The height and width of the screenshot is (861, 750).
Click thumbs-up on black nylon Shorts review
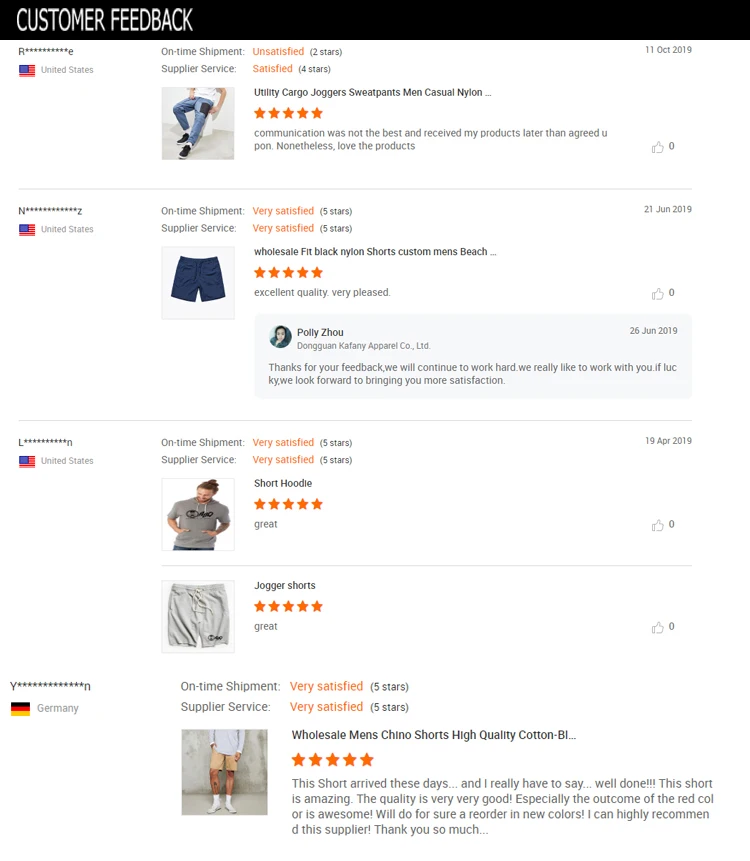tap(658, 294)
